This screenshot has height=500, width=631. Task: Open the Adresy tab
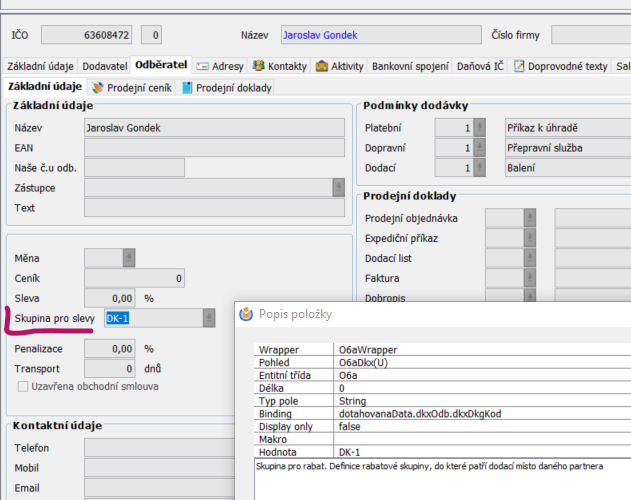[x=221, y=66]
